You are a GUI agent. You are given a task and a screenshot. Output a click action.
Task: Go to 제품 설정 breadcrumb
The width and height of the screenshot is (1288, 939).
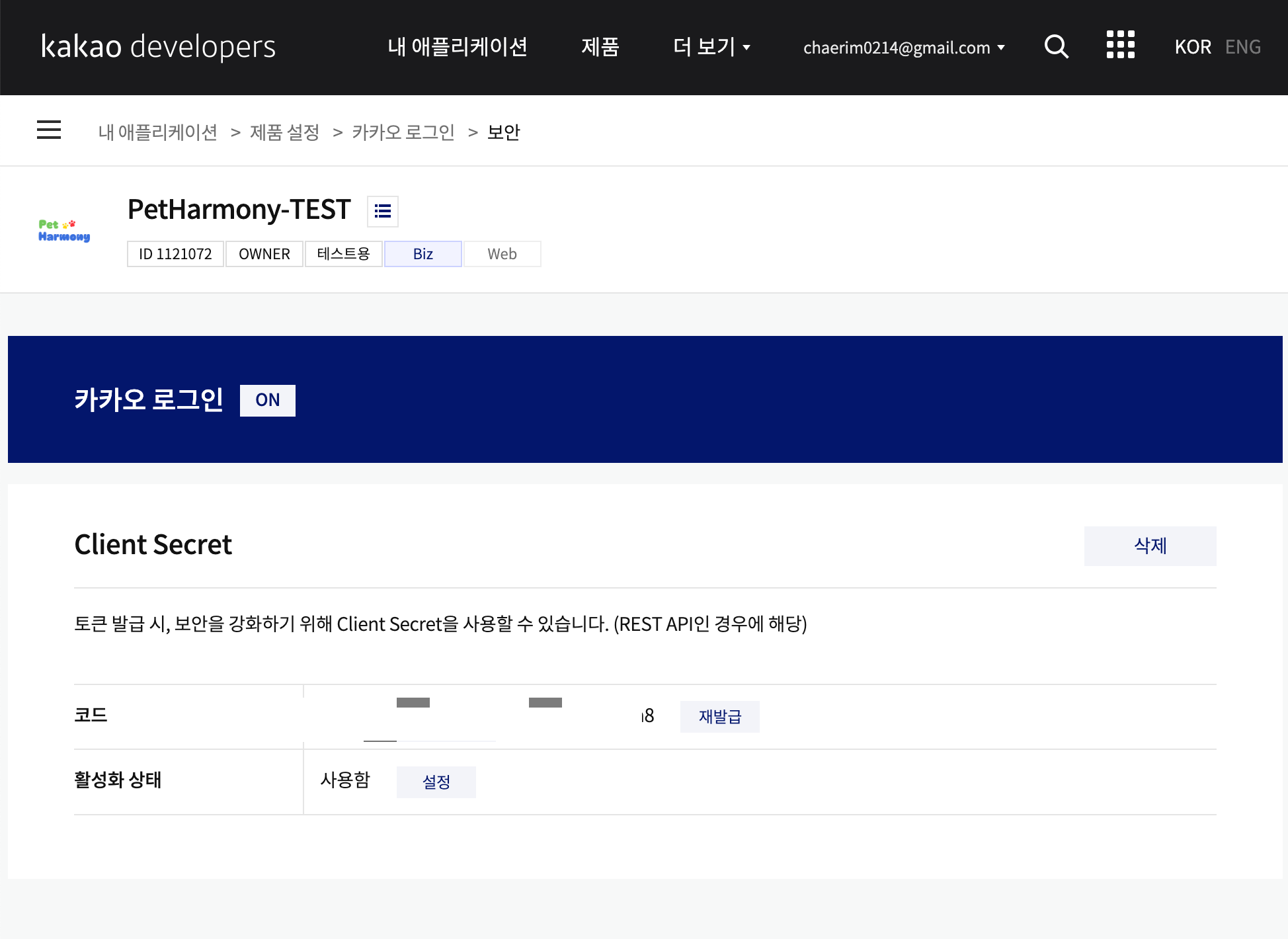click(x=285, y=132)
